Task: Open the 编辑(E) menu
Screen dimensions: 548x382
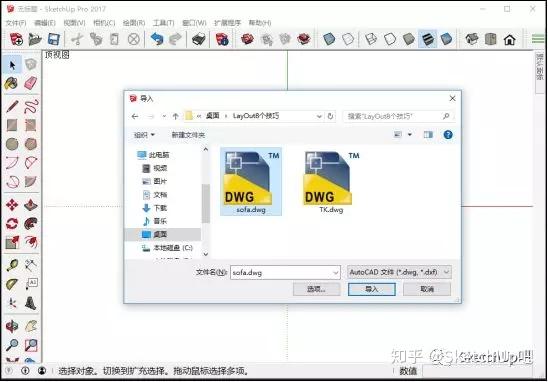Action: [45, 23]
